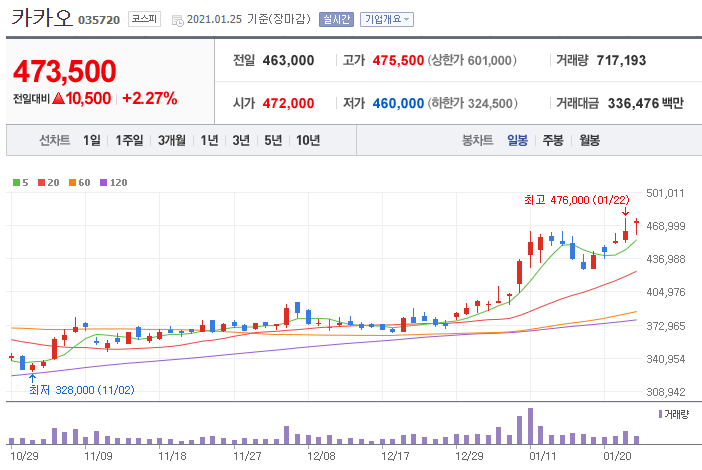The width and height of the screenshot is (702, 470).
Task: Select the 3년 line chart tab
Action: (241, 141)
